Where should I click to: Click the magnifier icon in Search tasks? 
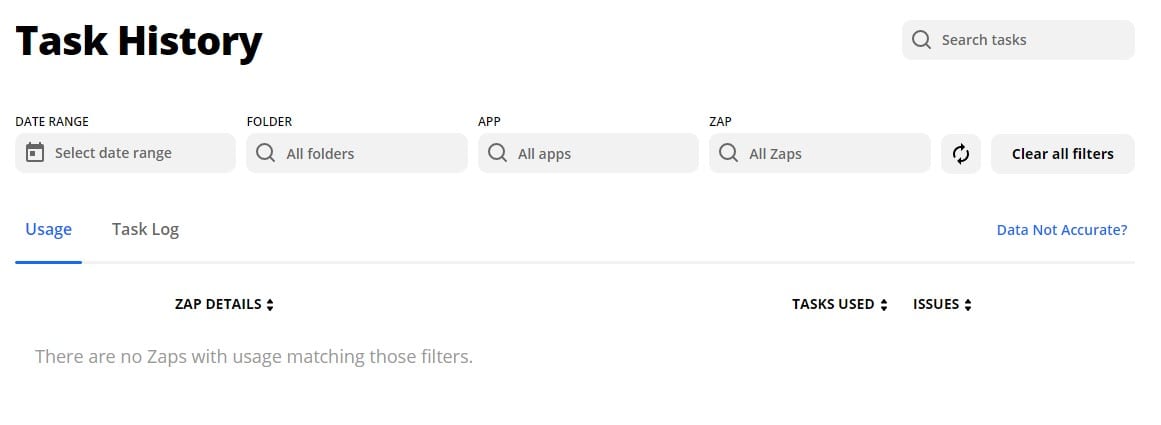921,40
